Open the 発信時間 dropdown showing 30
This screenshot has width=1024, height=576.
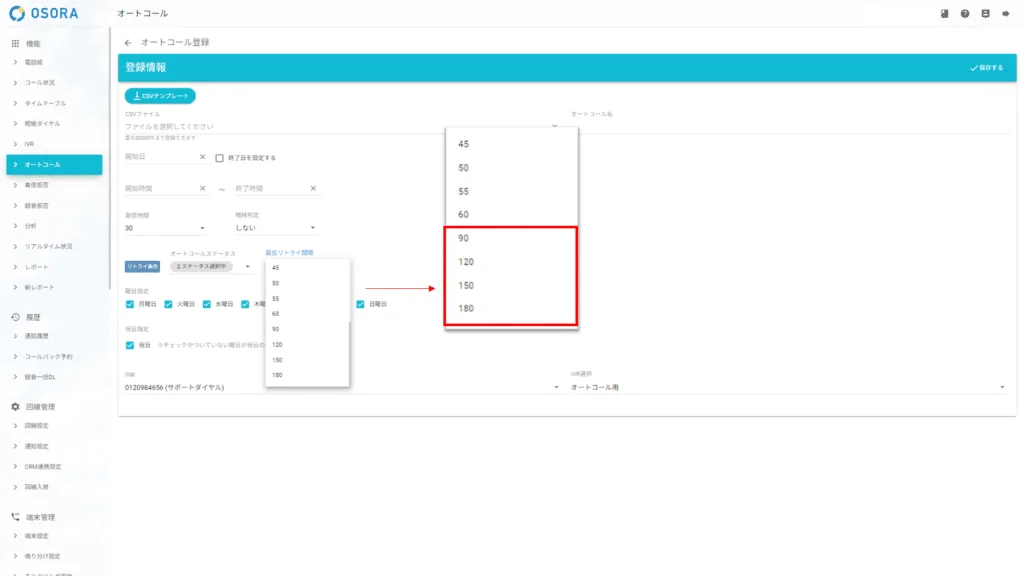pyautogui.click(x=165, y=228)
